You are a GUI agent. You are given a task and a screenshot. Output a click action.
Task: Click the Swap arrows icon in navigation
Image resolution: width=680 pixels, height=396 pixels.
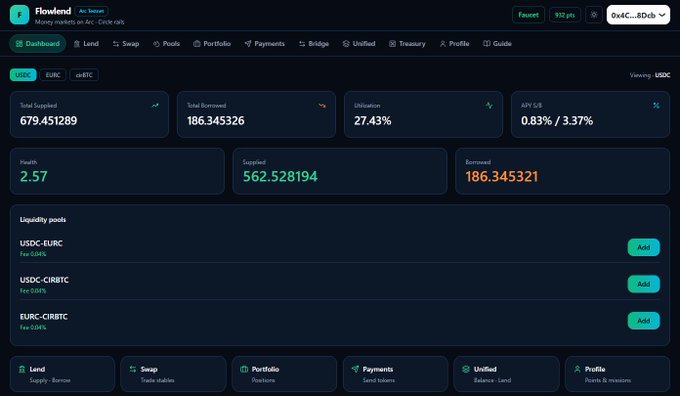coord(116,44)
